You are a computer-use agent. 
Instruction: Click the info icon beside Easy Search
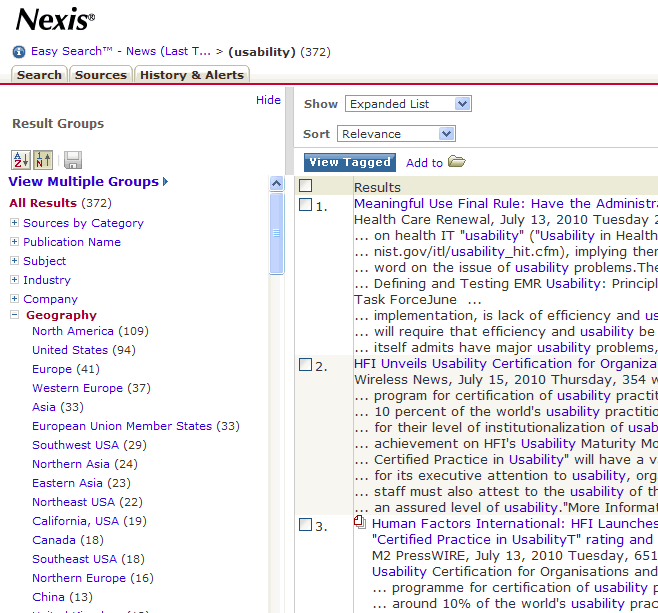19,52
